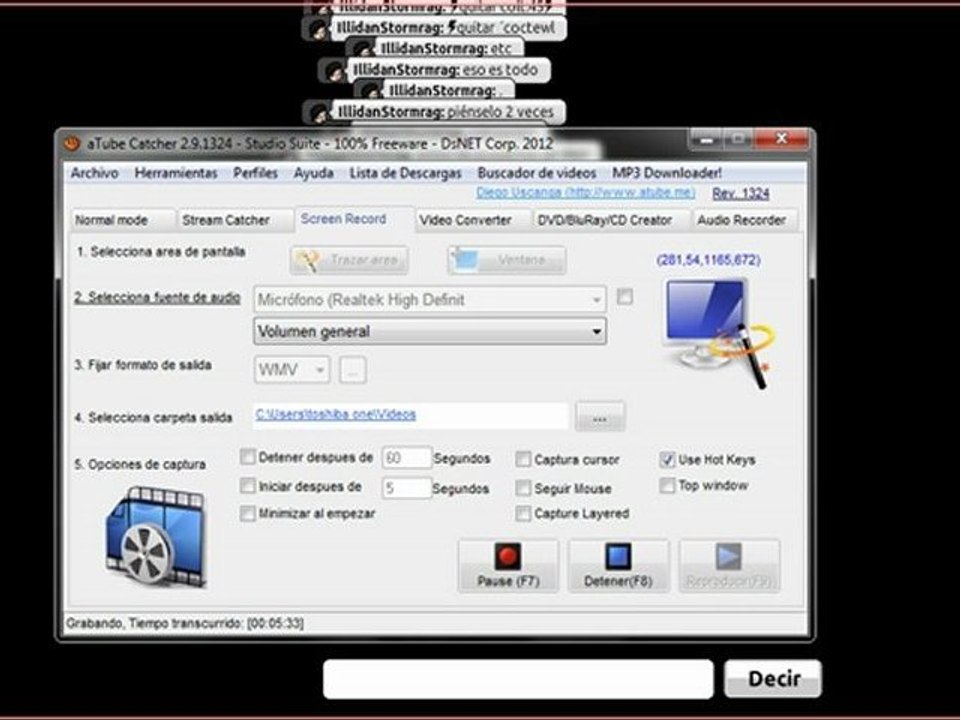Minimize the aTube Catcher window

pyautogui.click(x=707, y=140)
